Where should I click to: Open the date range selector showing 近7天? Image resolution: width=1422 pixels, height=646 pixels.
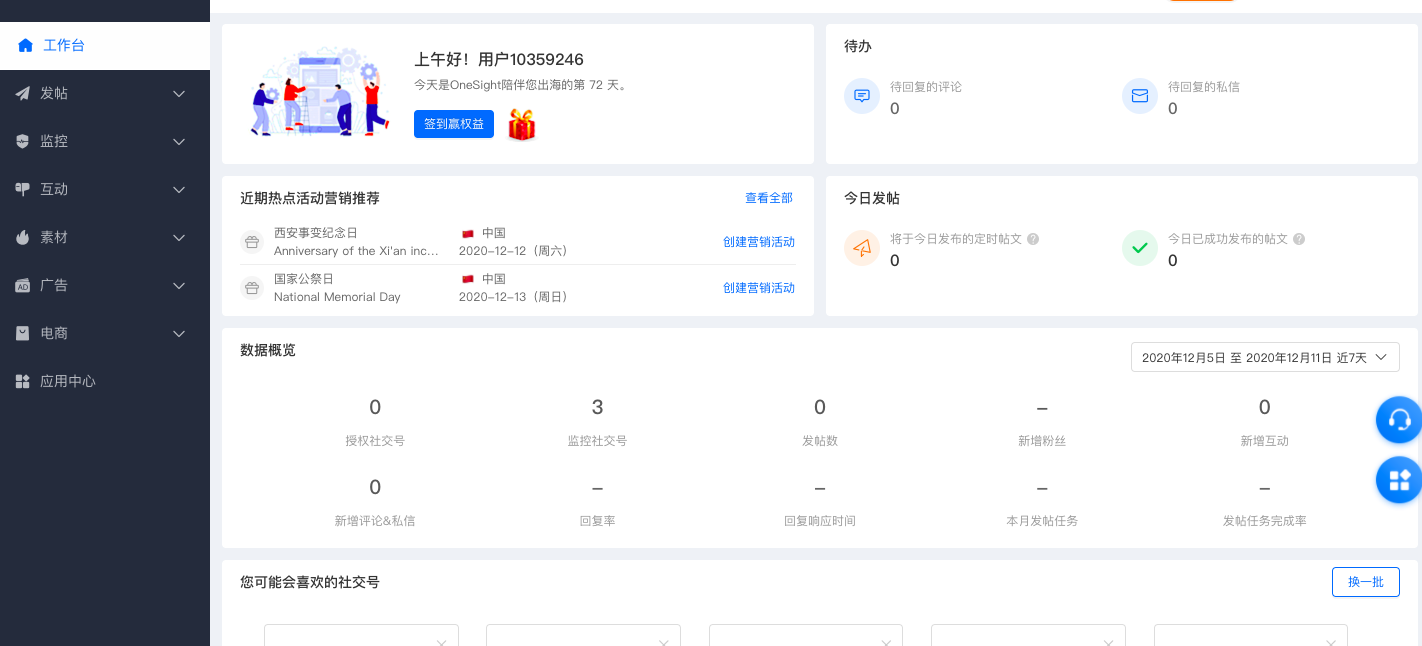(1264, 357)
